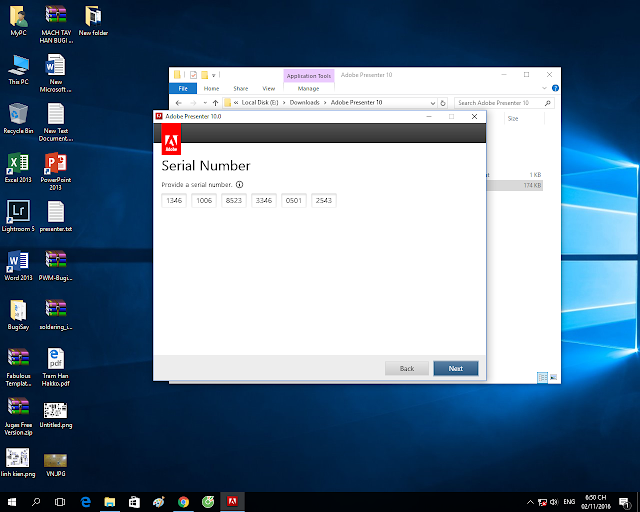Select the Word 2013 shortcut icon
This screenshot has height=512, width=640.
tap(18, 261)
